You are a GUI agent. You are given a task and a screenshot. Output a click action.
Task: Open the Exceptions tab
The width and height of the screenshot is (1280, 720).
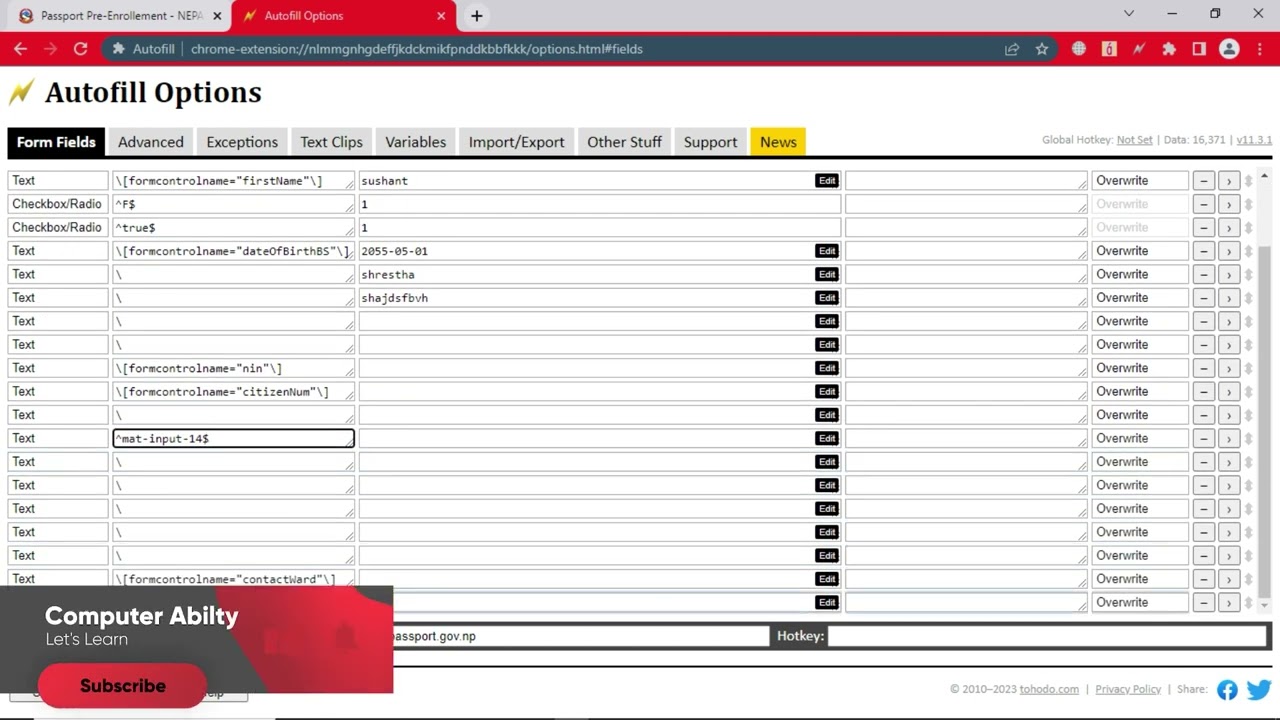click(x=242, y=142)
